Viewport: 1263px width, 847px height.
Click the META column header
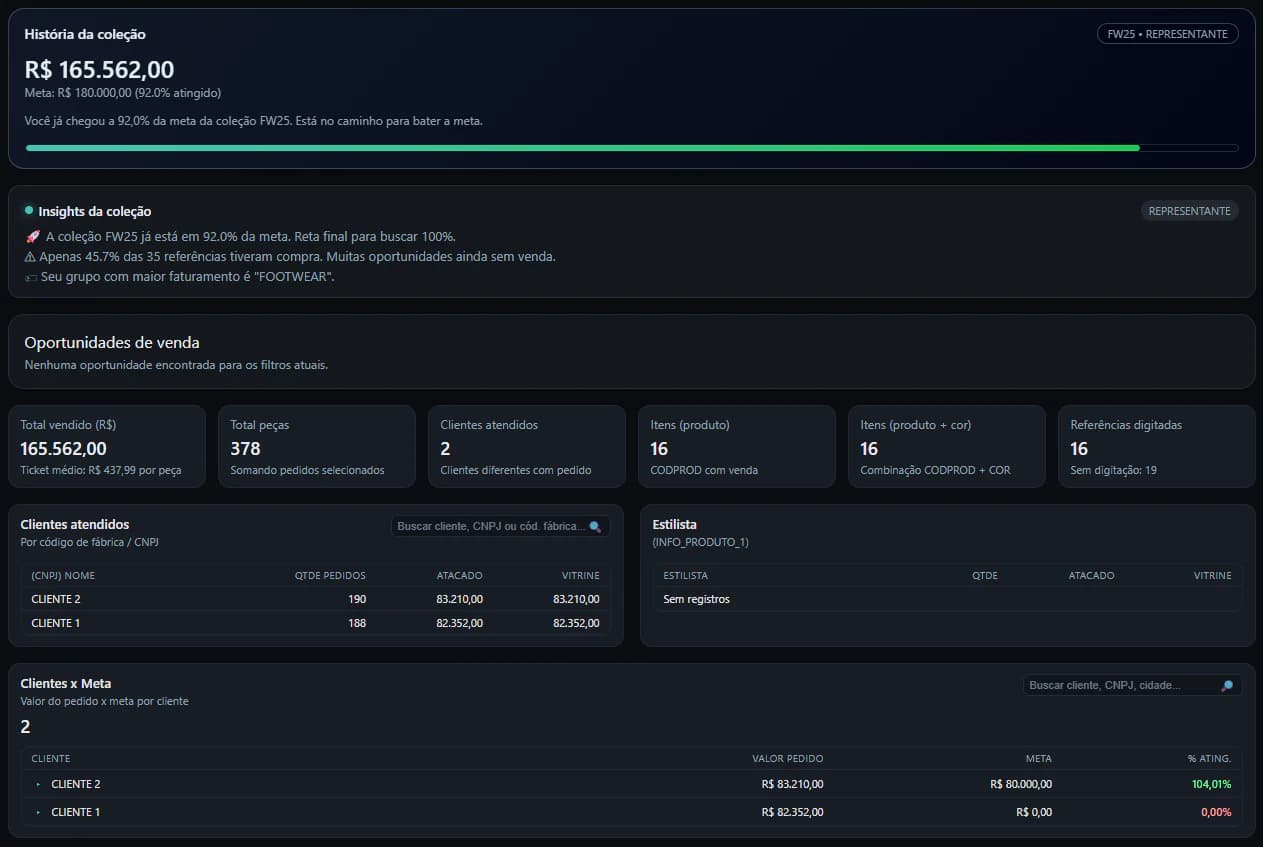1039,758
